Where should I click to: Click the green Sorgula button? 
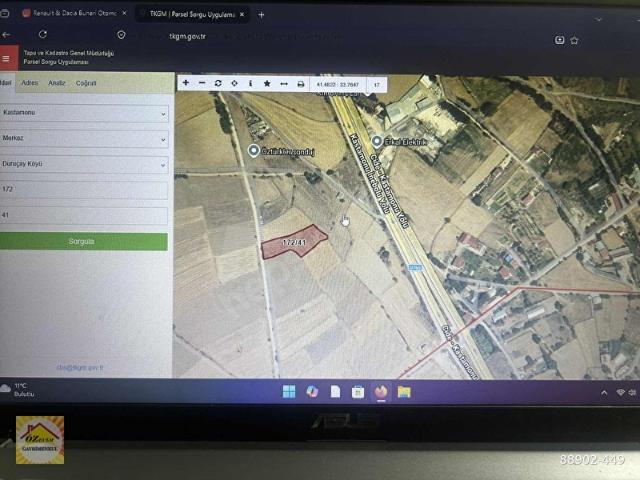pos(83,242)
